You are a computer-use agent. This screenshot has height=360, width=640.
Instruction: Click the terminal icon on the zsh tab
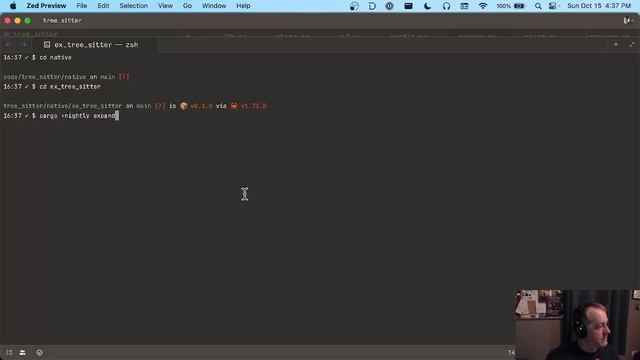(x=47, y=45)
